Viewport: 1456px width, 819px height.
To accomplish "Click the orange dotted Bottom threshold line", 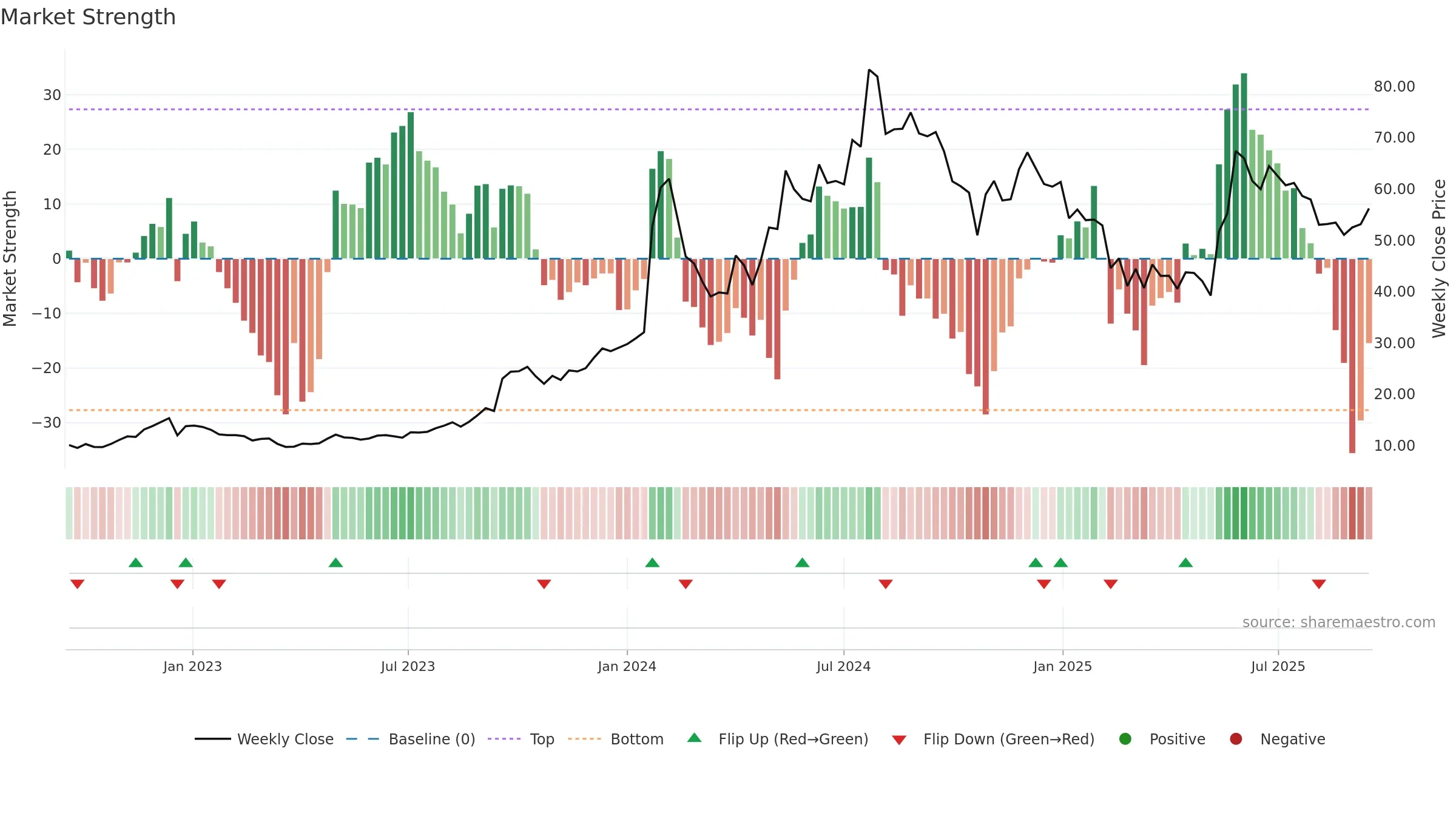I will [718, 410].
